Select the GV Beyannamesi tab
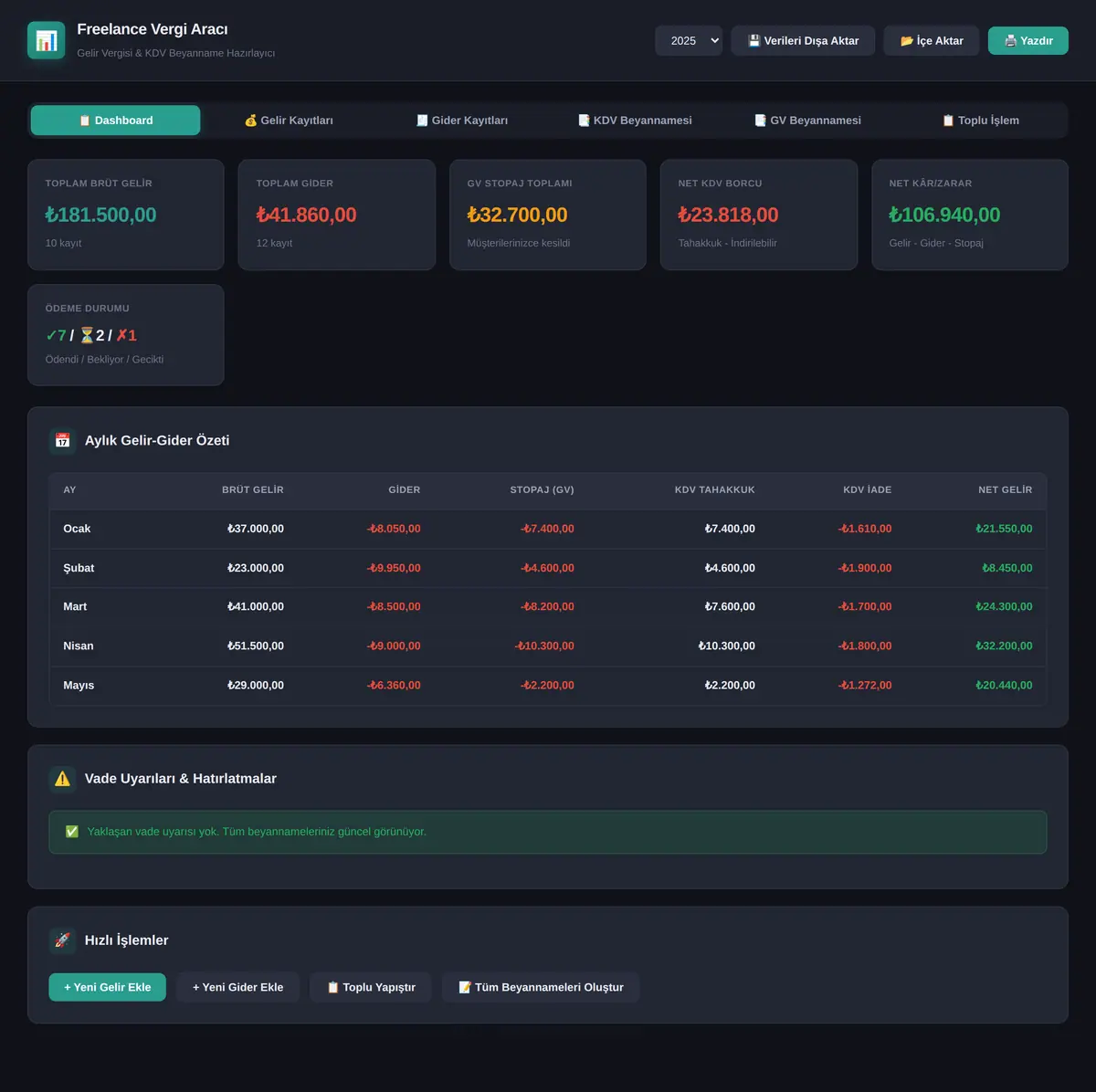1096x1092 pixels. pyautogui.click(x=807, y=121)
